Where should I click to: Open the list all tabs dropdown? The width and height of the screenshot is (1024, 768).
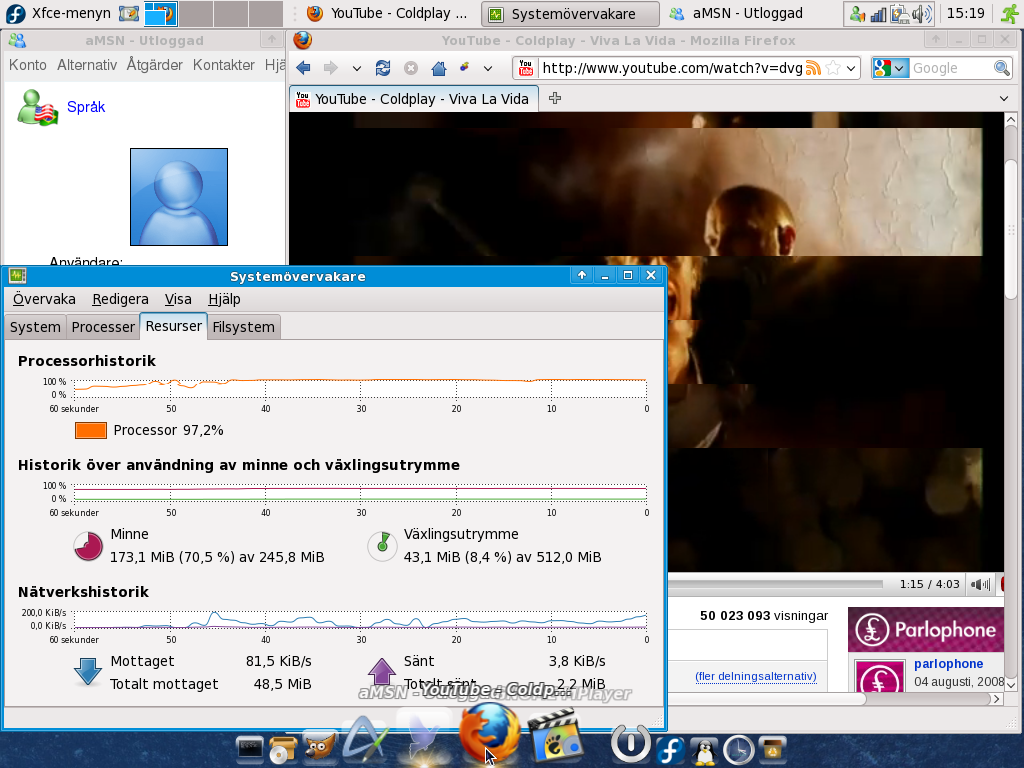pyautogui.click(x=1004, y=99)
